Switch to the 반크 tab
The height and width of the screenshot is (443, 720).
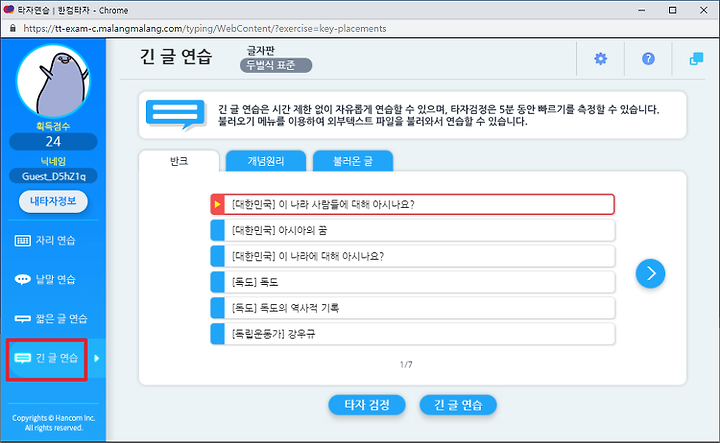click(179, 161)
